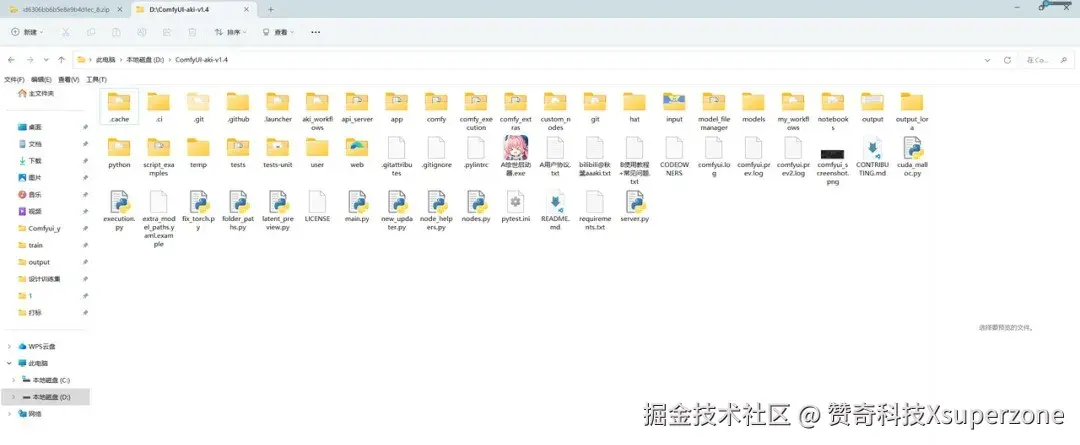Refresh the current folder view
This screenshot has height=445, width=1080.
[1007, 60]
